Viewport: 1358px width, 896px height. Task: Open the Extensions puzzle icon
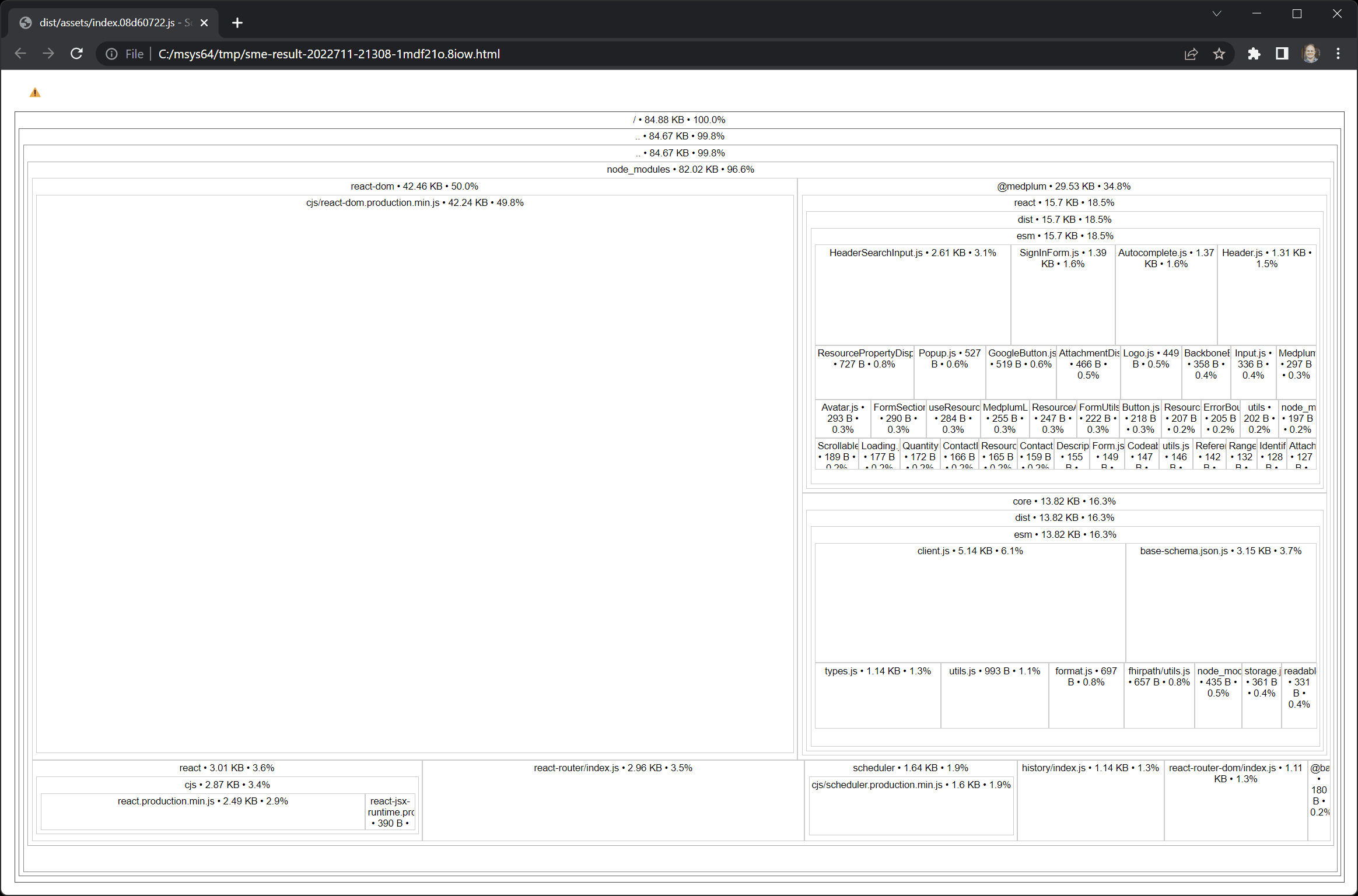(x=1254, y=54)
